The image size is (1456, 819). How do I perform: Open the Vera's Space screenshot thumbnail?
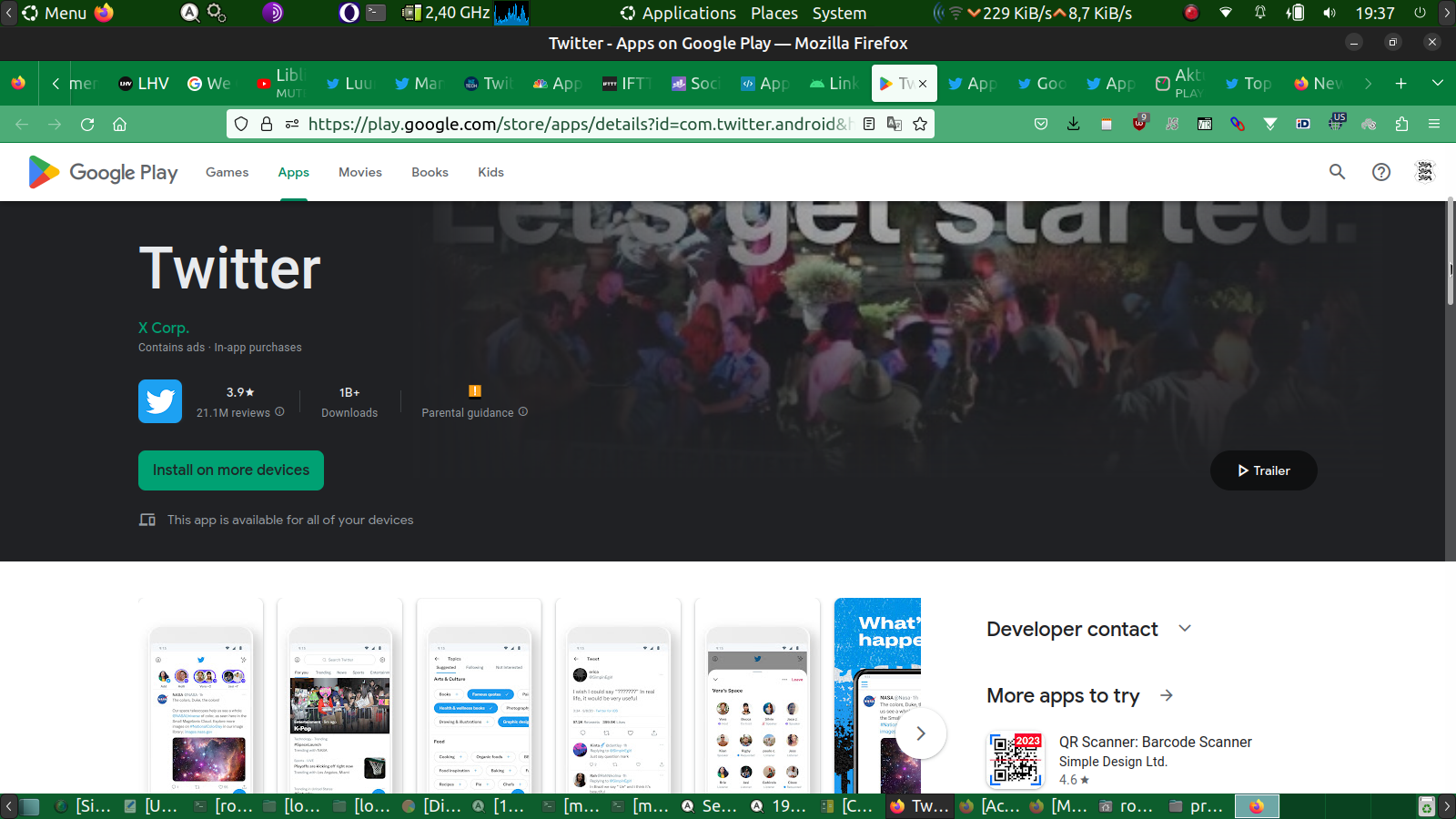(757, 696)
